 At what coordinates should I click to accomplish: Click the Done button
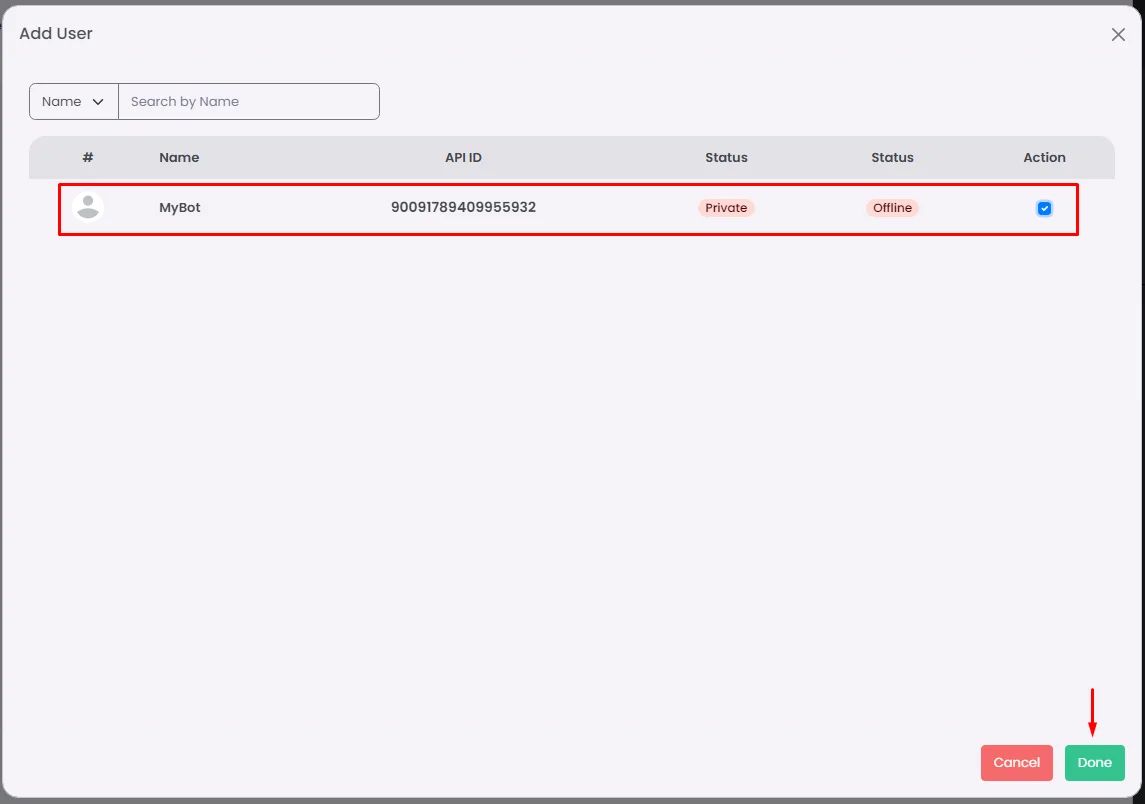(x=1094, y=762)
